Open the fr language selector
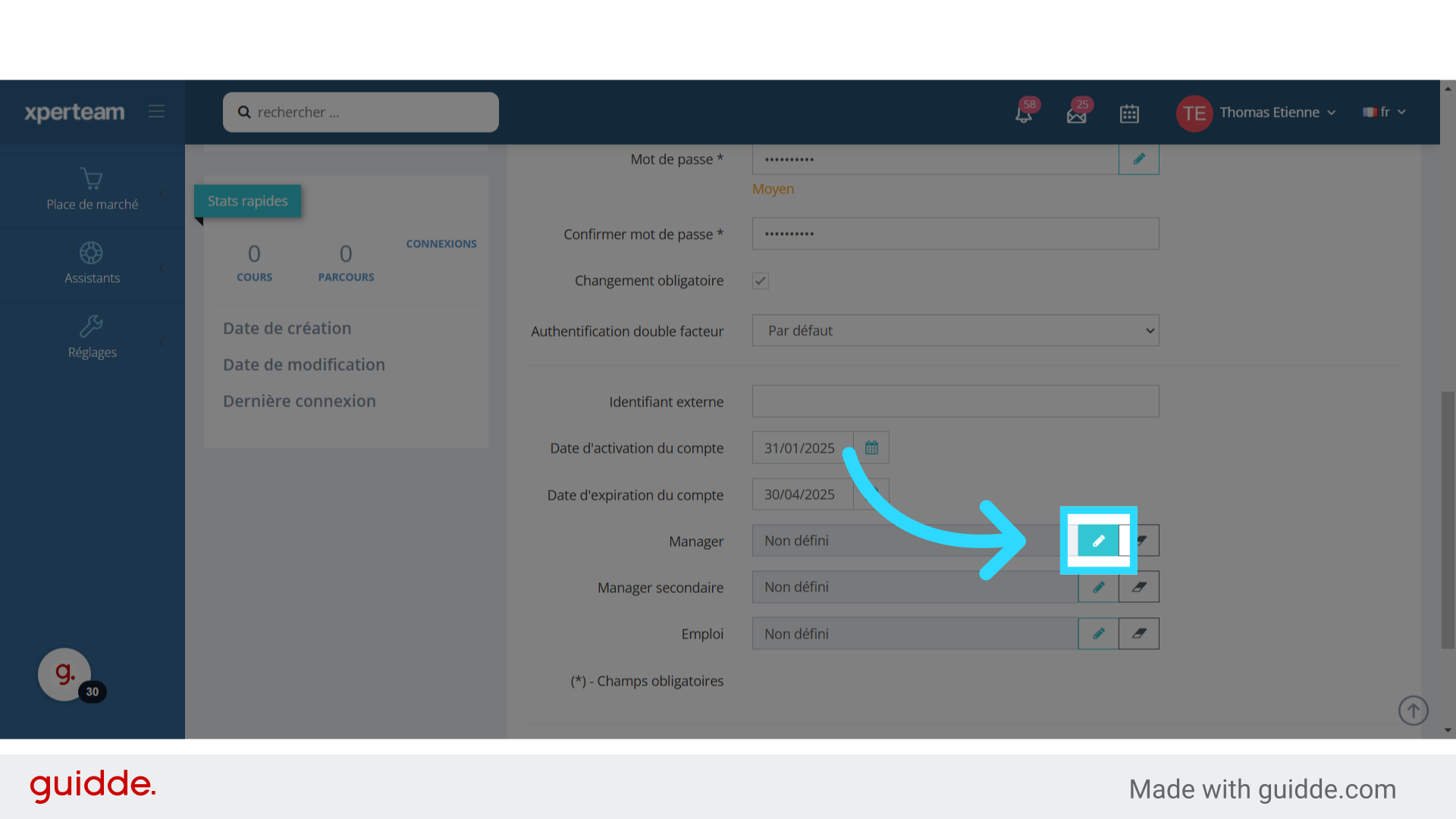This screenshot has width=1456, height=819. coord(1384,112)
